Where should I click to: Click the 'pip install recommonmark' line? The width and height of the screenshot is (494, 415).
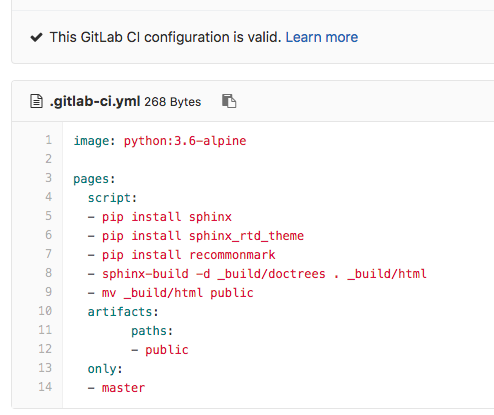pyautogui.click(x=181, y=255)
